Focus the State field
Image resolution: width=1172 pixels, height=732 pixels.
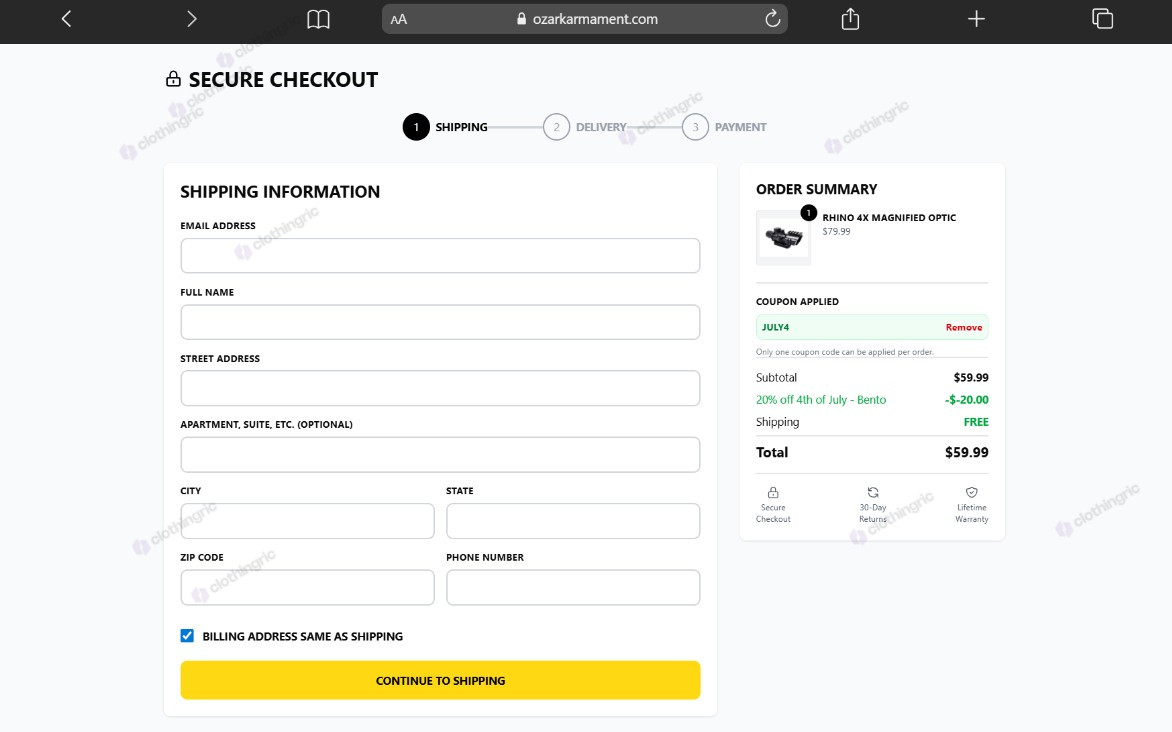click(573, 521)
